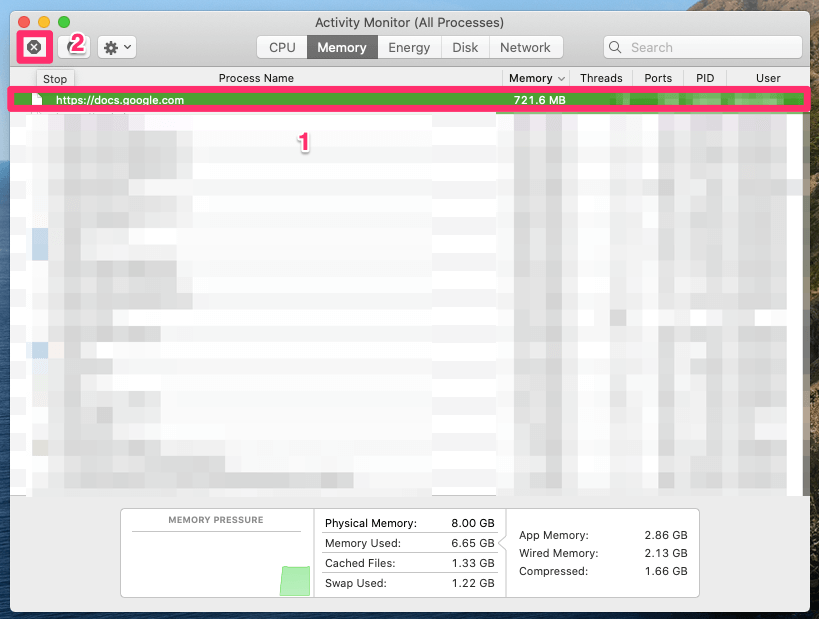Screen dimensions: 819x619
Task: Click the document icon beside docs.google.com
Action: click(x=37, y=99)
